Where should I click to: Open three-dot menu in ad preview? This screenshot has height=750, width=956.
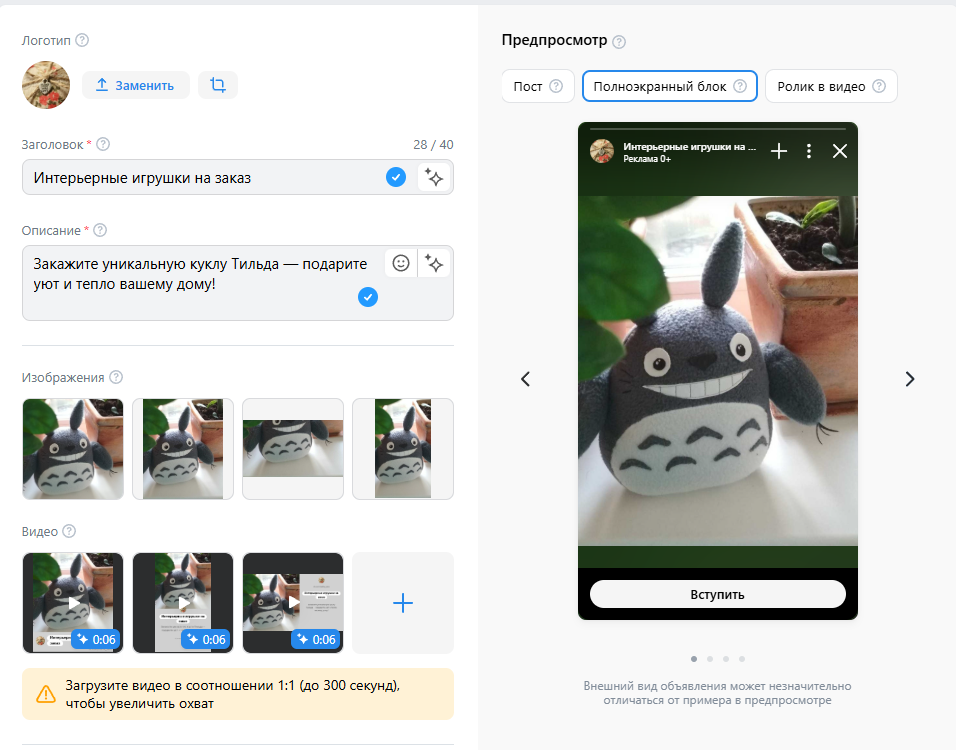coord(809,151)
